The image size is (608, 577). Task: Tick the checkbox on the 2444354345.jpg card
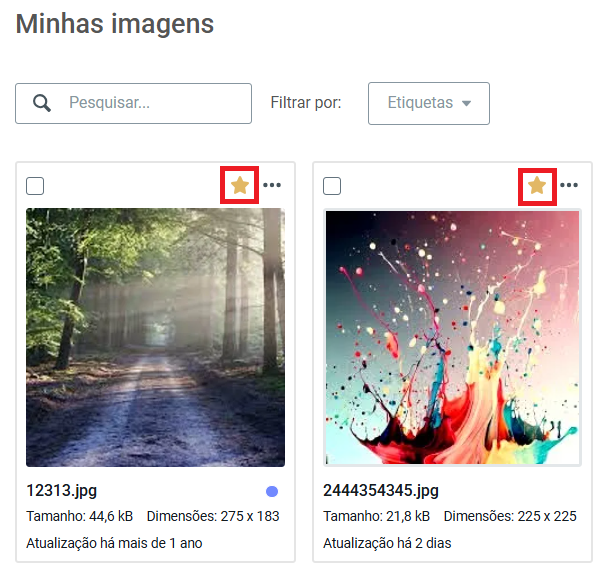332,186
